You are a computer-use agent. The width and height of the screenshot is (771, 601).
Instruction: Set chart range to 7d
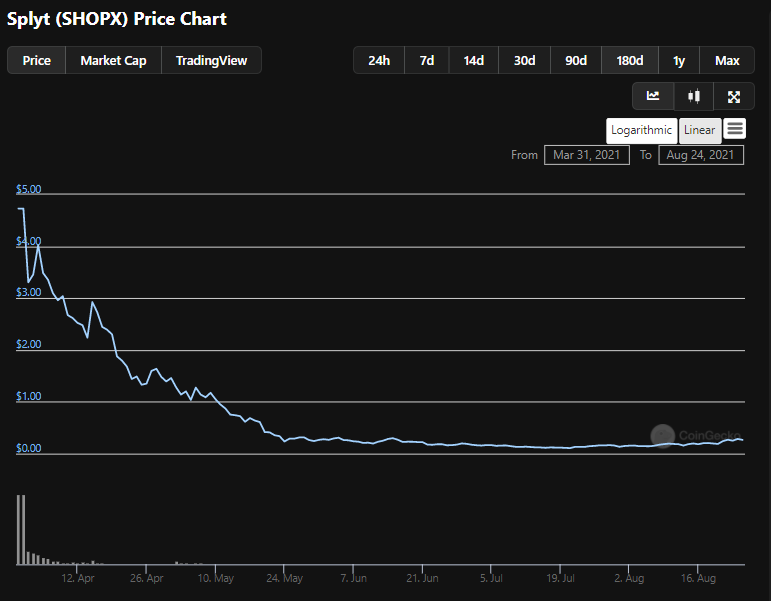(x=426, y=60)
